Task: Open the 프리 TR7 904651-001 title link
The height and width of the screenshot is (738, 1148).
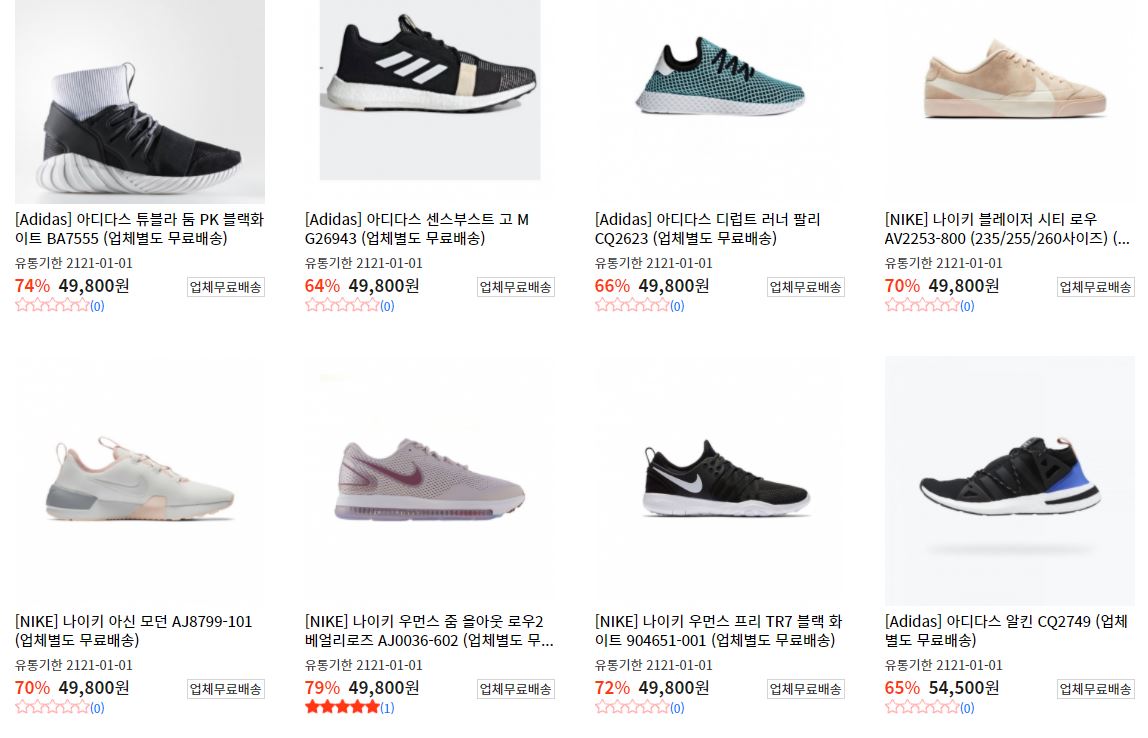Action: [x=718, y=630]
